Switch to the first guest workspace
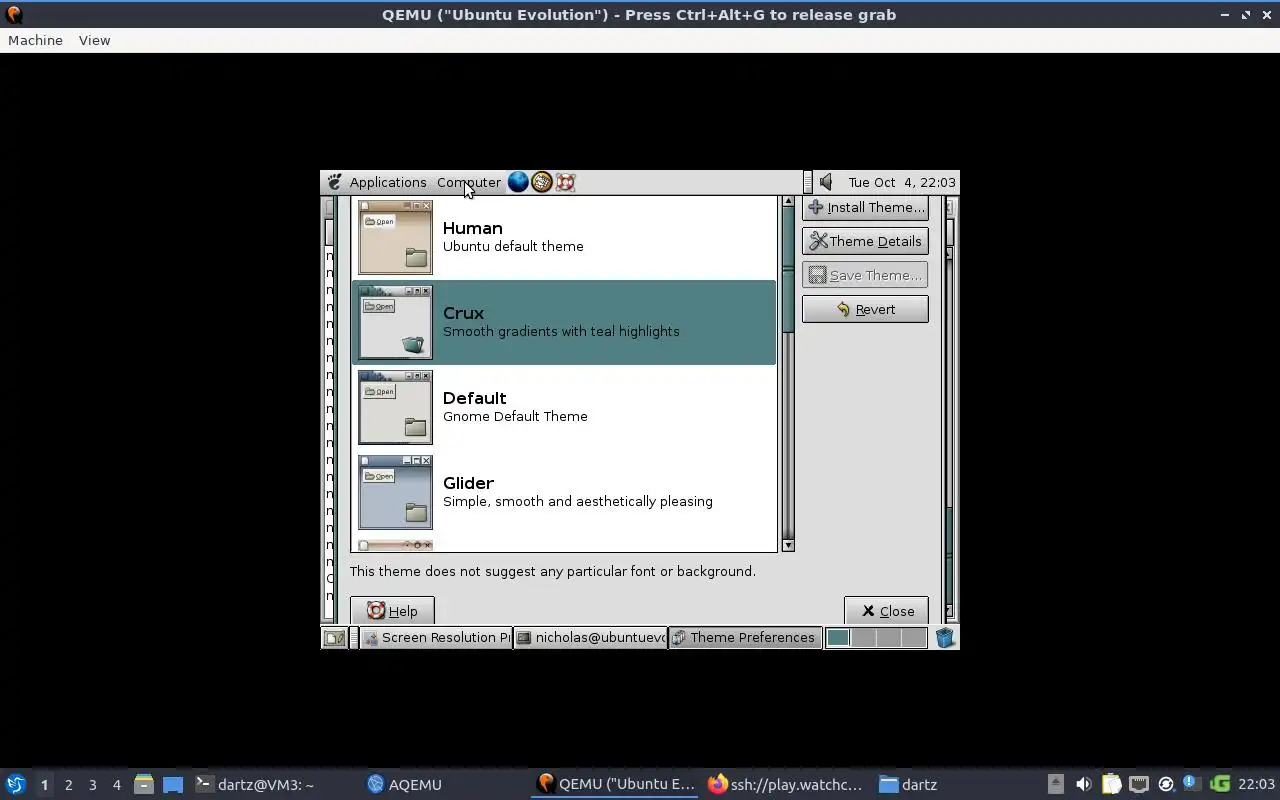The height and width of the screenshot is (800, 1280). click(x=838, y=638)
